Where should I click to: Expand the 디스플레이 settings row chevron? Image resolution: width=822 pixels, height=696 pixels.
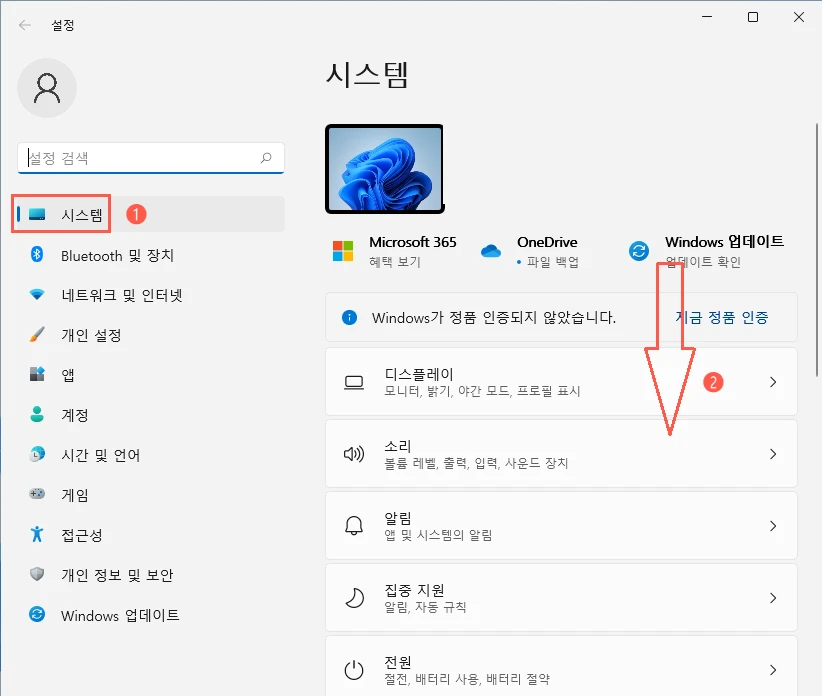pos(772,382)
